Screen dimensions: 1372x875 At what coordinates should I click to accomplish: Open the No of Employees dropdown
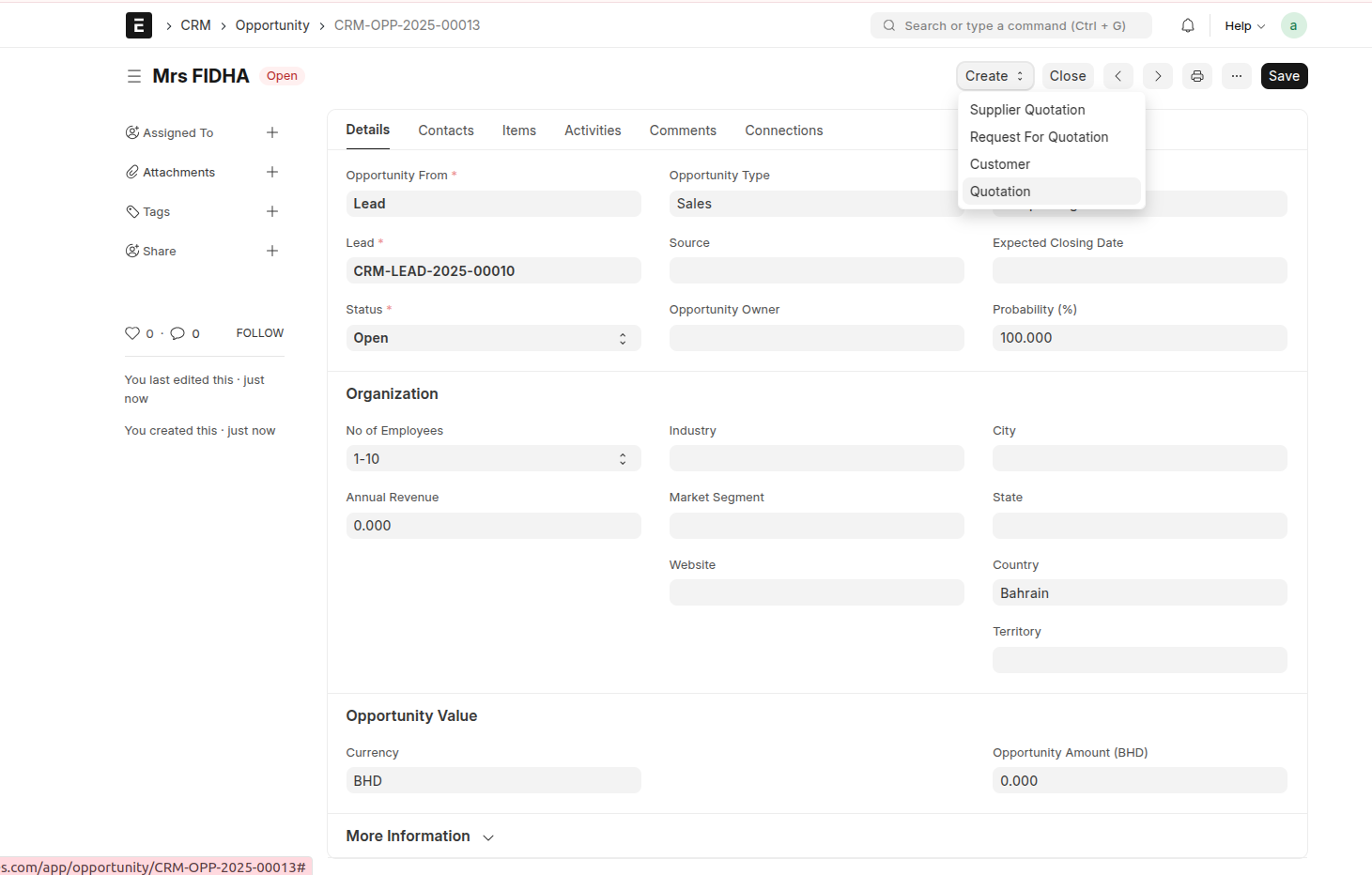pyautogui.click(x=493, y=459)
